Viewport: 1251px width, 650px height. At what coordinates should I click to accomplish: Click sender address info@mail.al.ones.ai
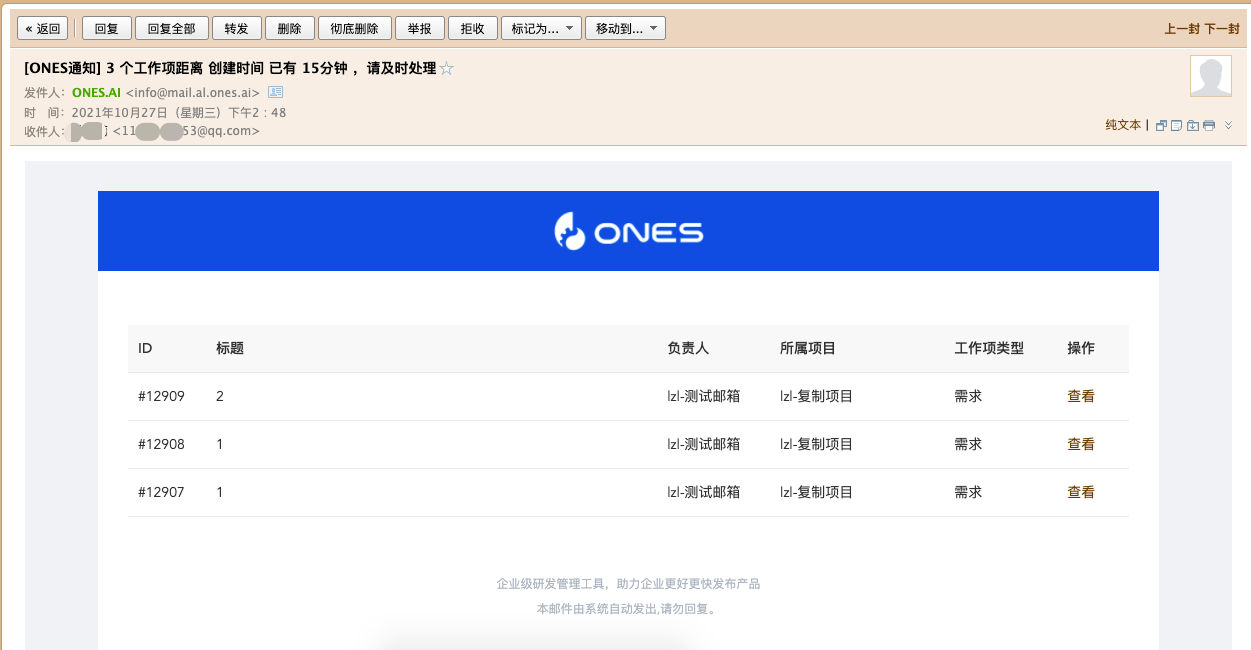(193, 92)
